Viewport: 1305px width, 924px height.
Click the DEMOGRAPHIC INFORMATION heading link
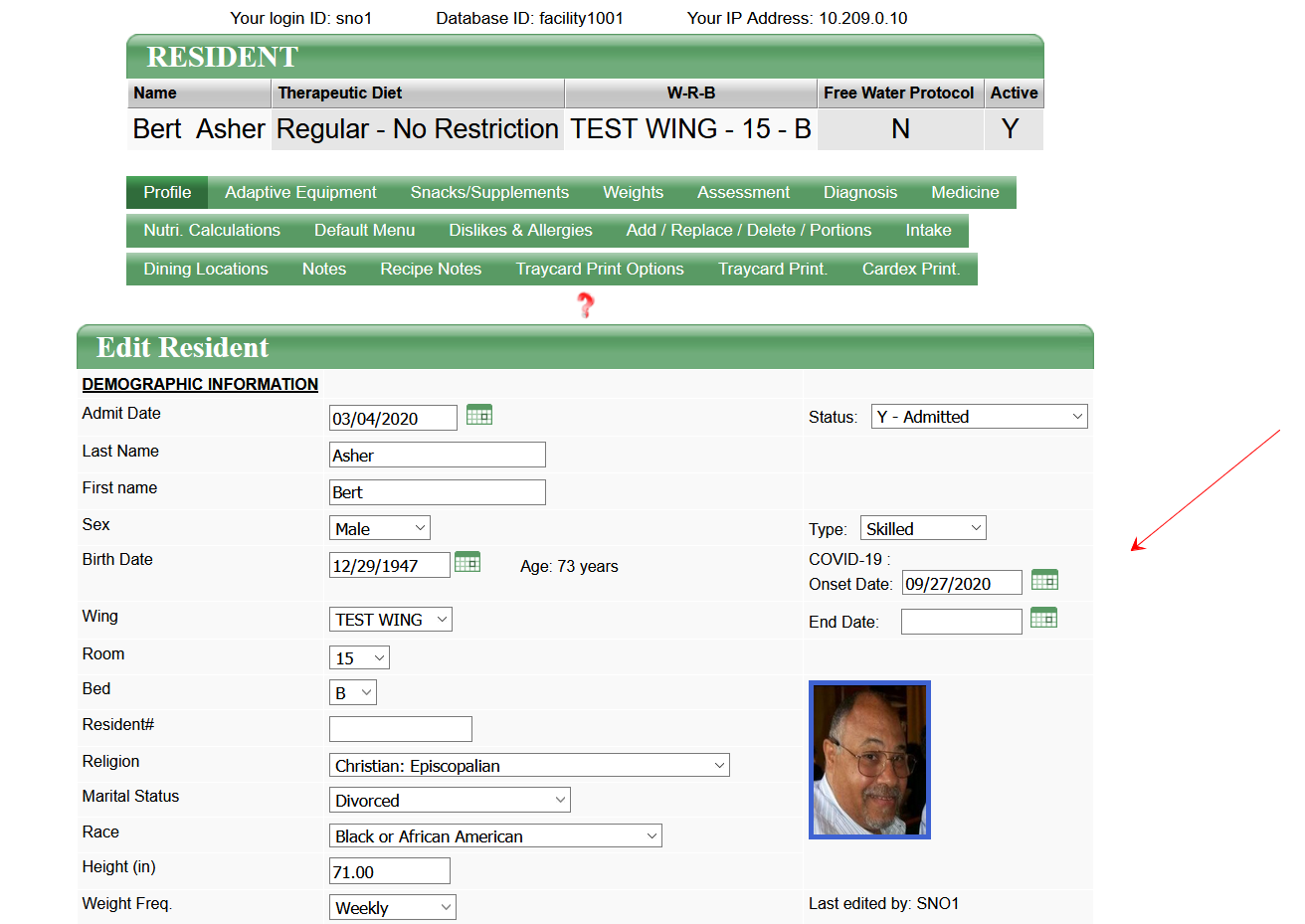[199, 384]
